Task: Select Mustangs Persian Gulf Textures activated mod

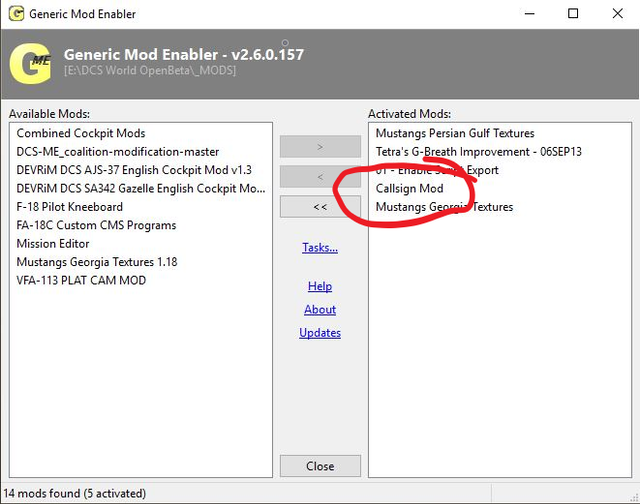Action: 455,133
